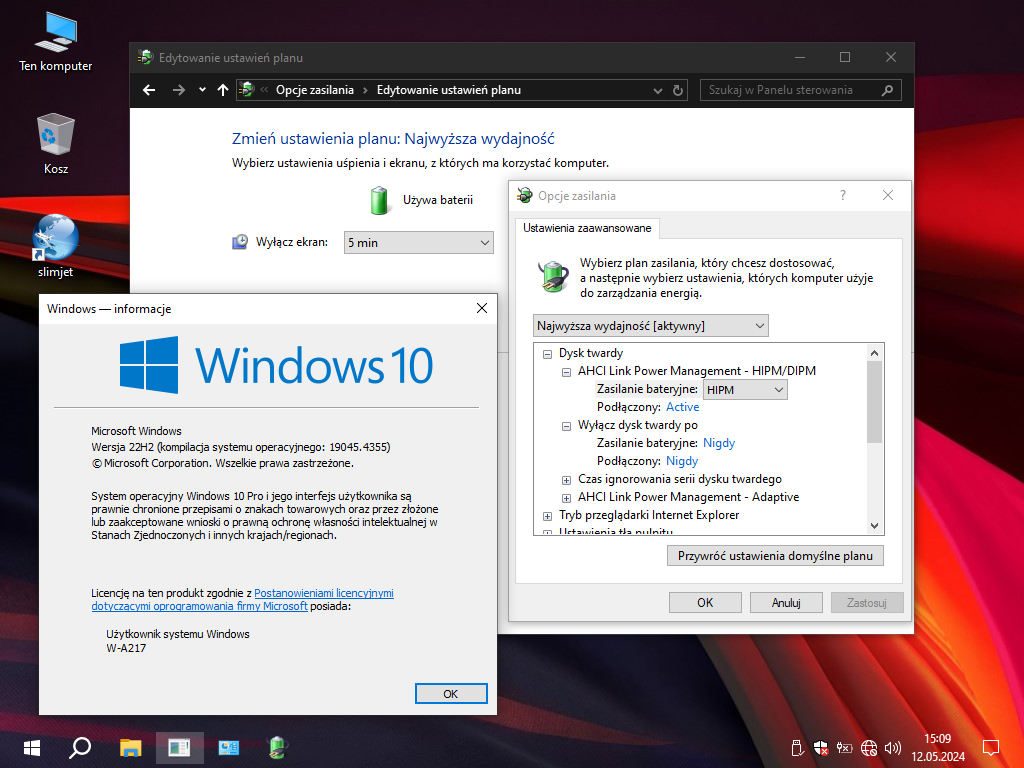Screen dimensions: 1024x768
Task: Select the Ustawienia zaawansowane tab
Action: click(587, 228)
